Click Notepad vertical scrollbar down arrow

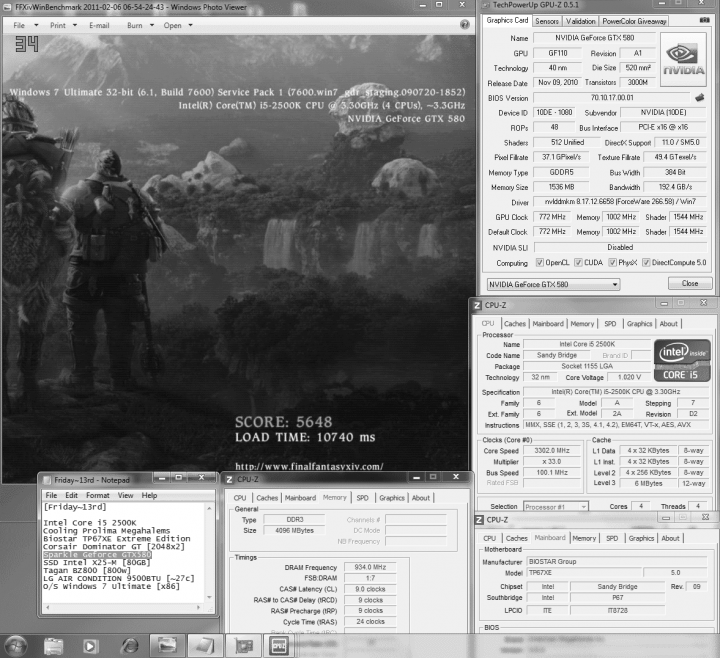click(x=209, y=597)
